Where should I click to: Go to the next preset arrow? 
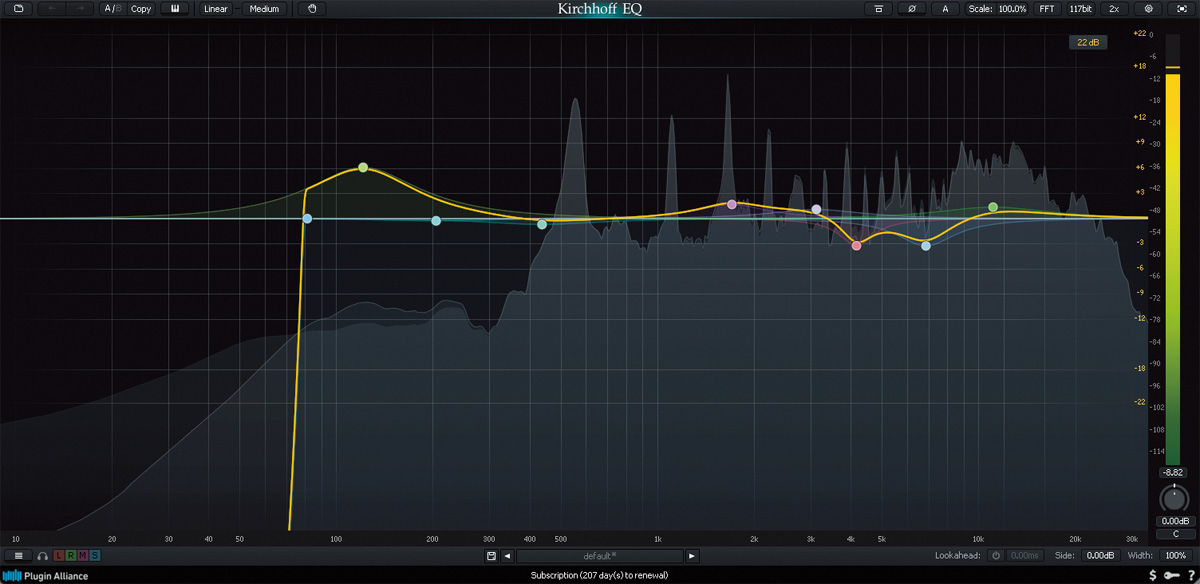click(x=692, y=556)
